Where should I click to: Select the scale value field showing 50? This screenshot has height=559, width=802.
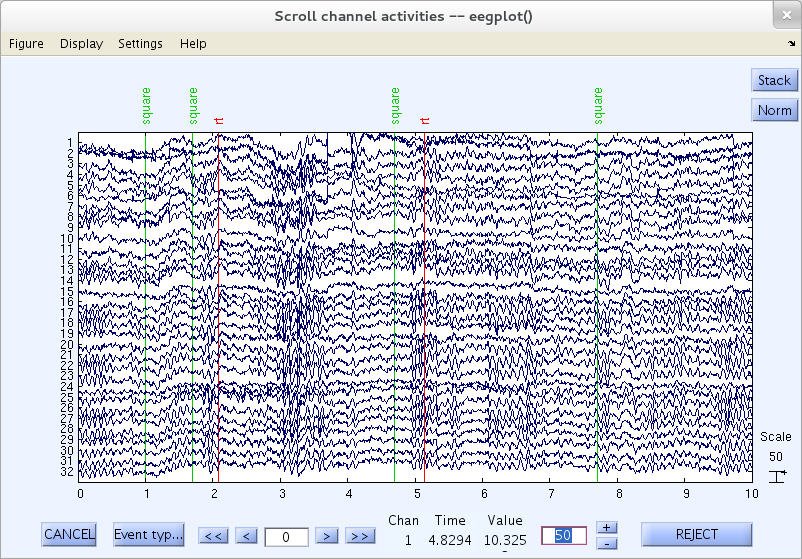coord(564,535)
